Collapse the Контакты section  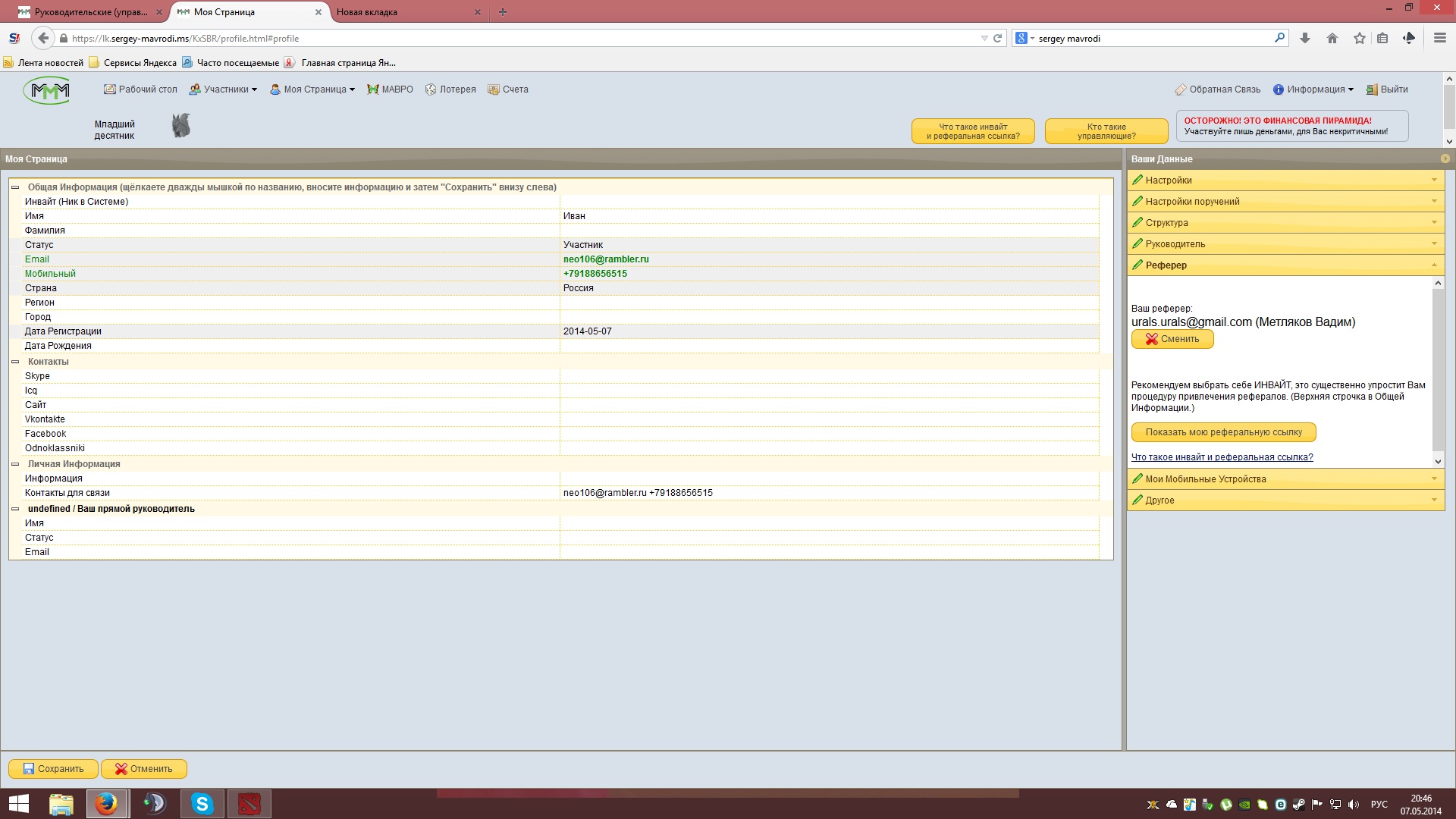point(15,362)
